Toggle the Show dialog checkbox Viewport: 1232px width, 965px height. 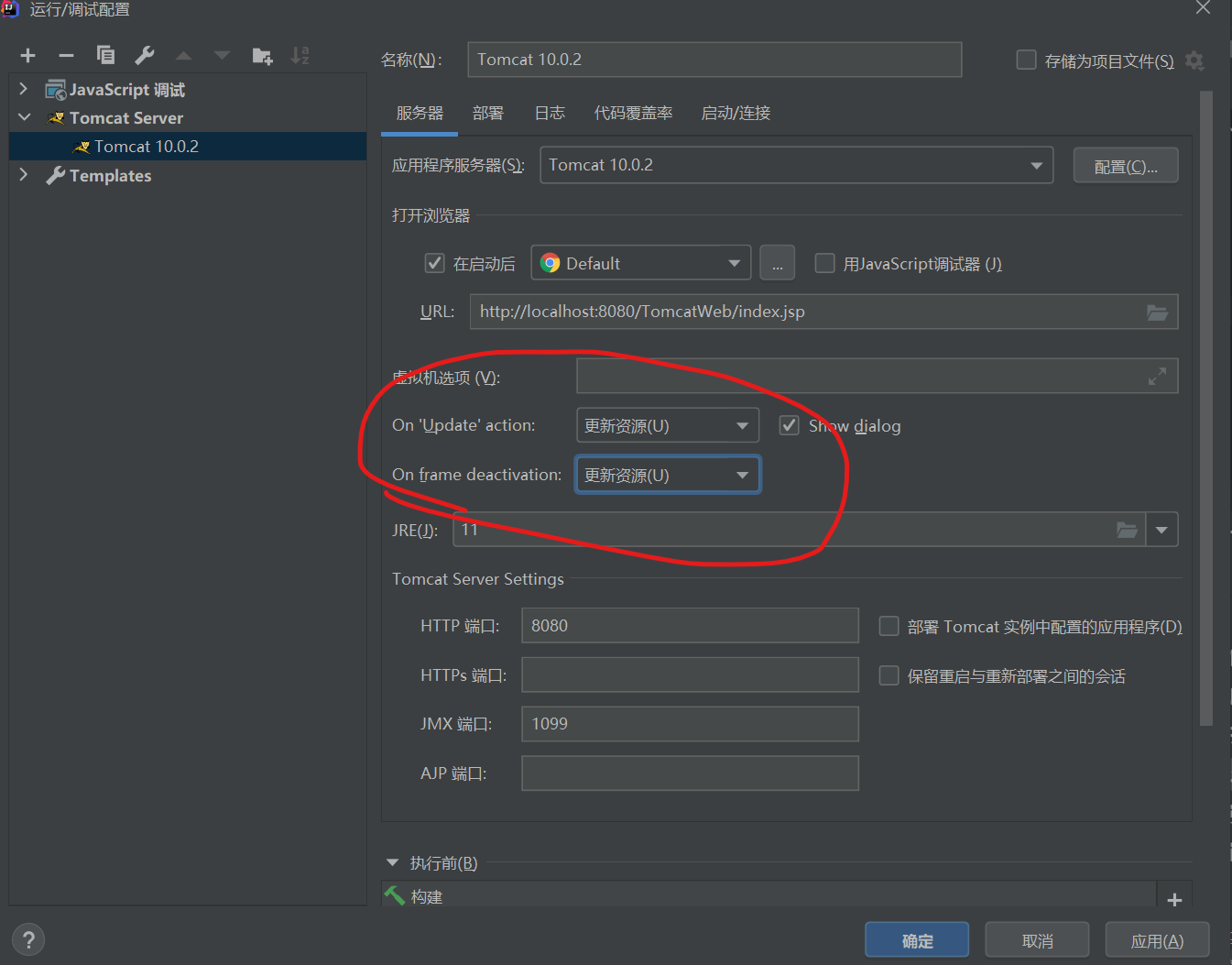pyautogui.click(x=789, y=425)
